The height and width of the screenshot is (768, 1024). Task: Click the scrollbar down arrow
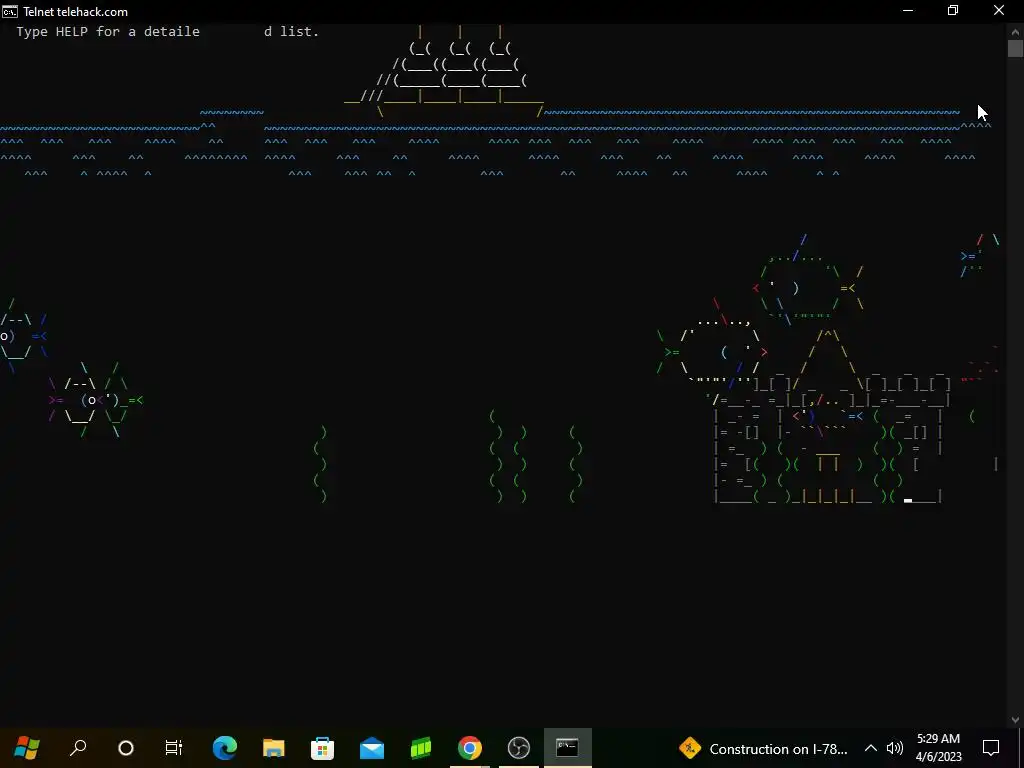coord(1015,720)
